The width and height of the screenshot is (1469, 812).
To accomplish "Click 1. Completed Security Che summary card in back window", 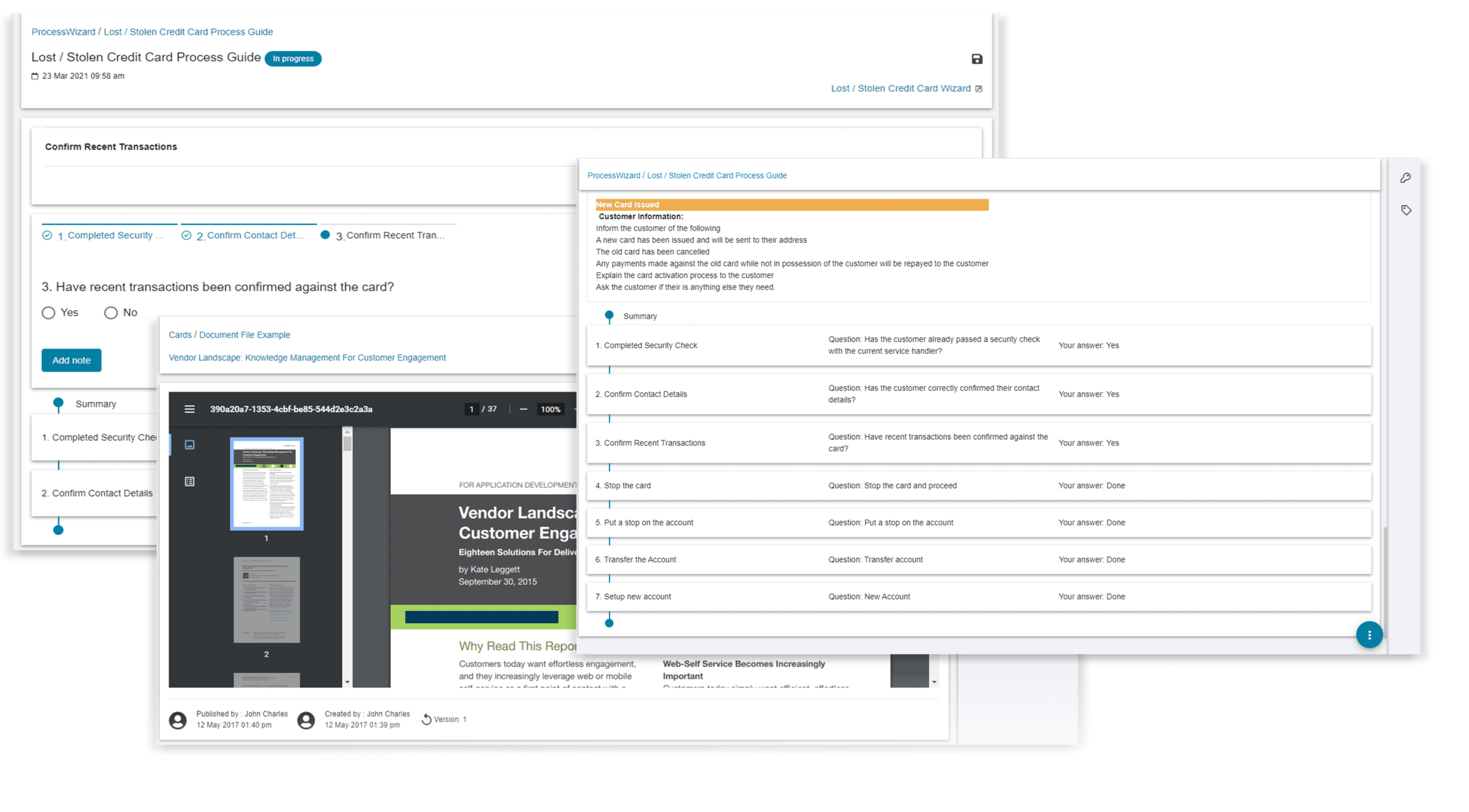I will point(95,437).
